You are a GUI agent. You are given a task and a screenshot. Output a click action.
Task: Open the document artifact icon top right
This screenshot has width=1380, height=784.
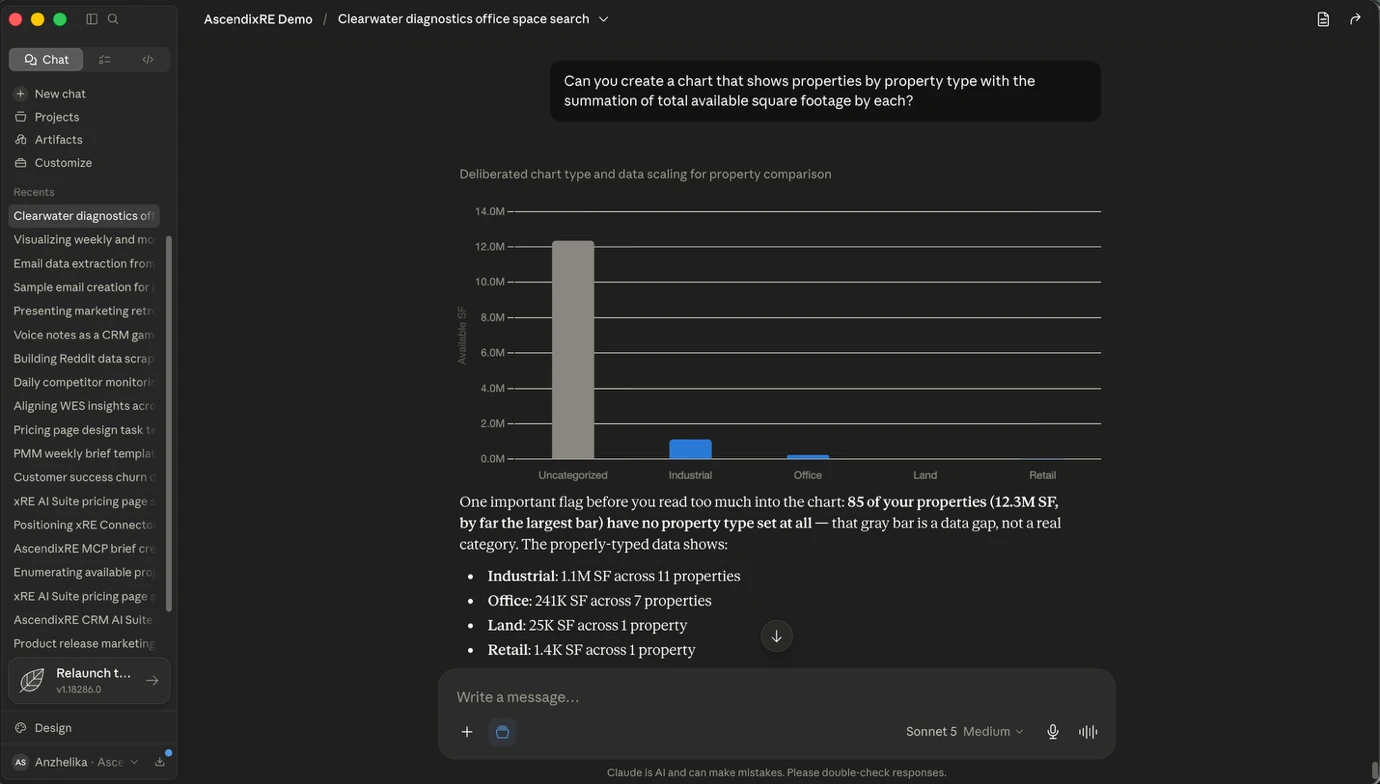[1323, 19]
